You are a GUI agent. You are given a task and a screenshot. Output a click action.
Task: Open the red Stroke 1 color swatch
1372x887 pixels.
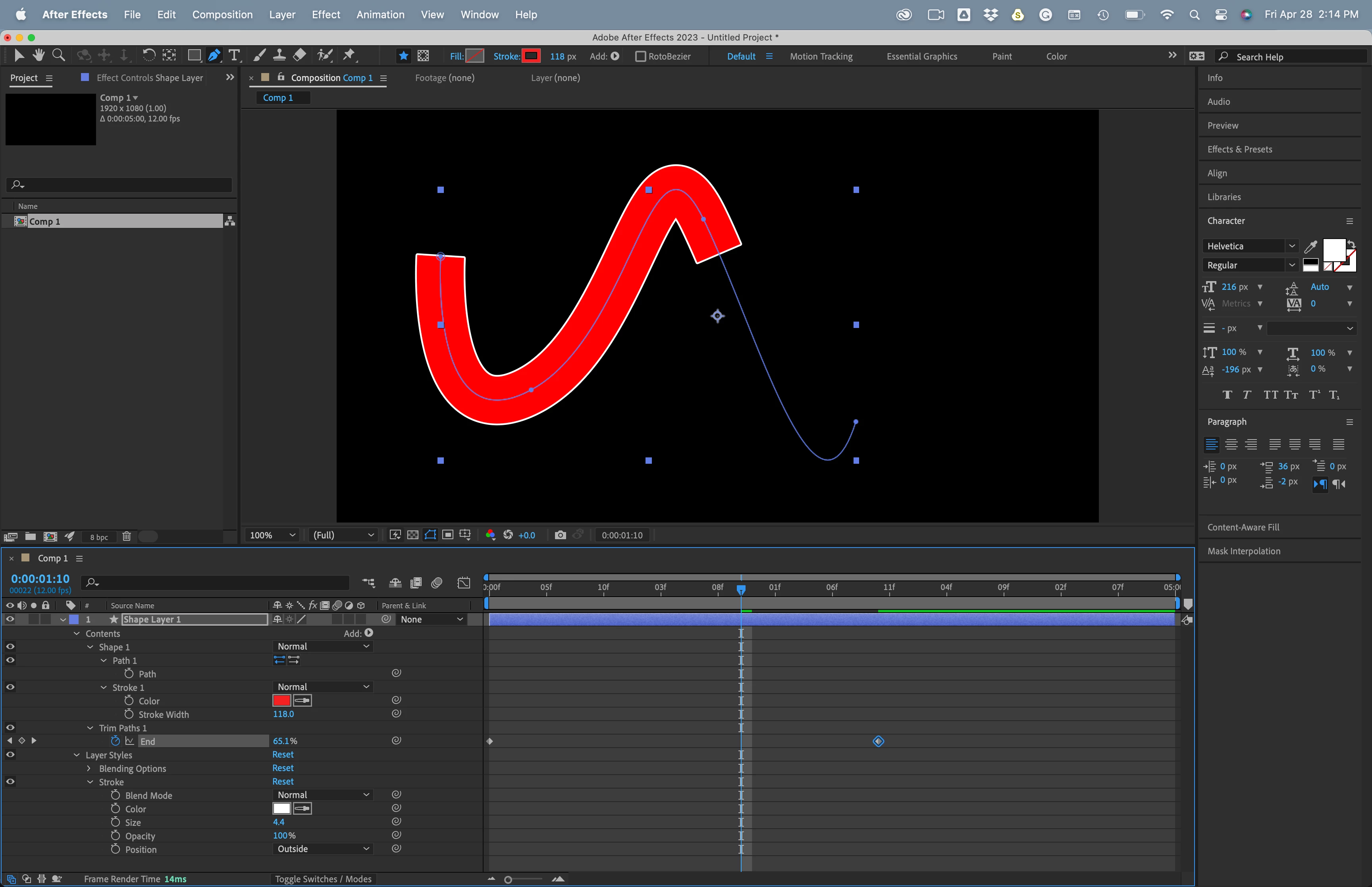[281, 700]
